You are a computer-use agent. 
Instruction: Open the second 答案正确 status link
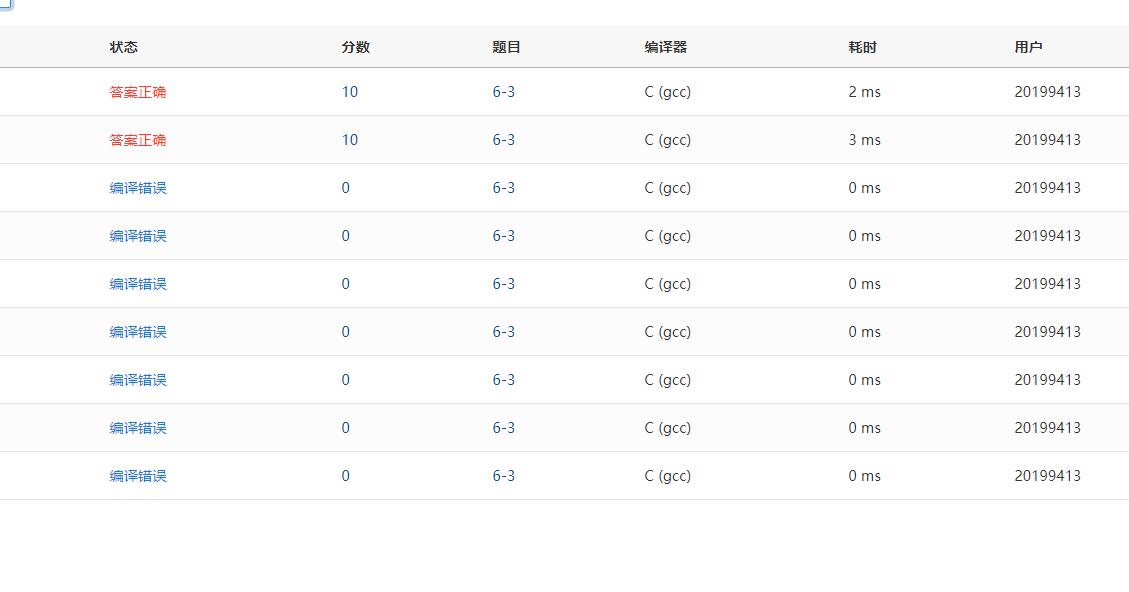[138, 140]
